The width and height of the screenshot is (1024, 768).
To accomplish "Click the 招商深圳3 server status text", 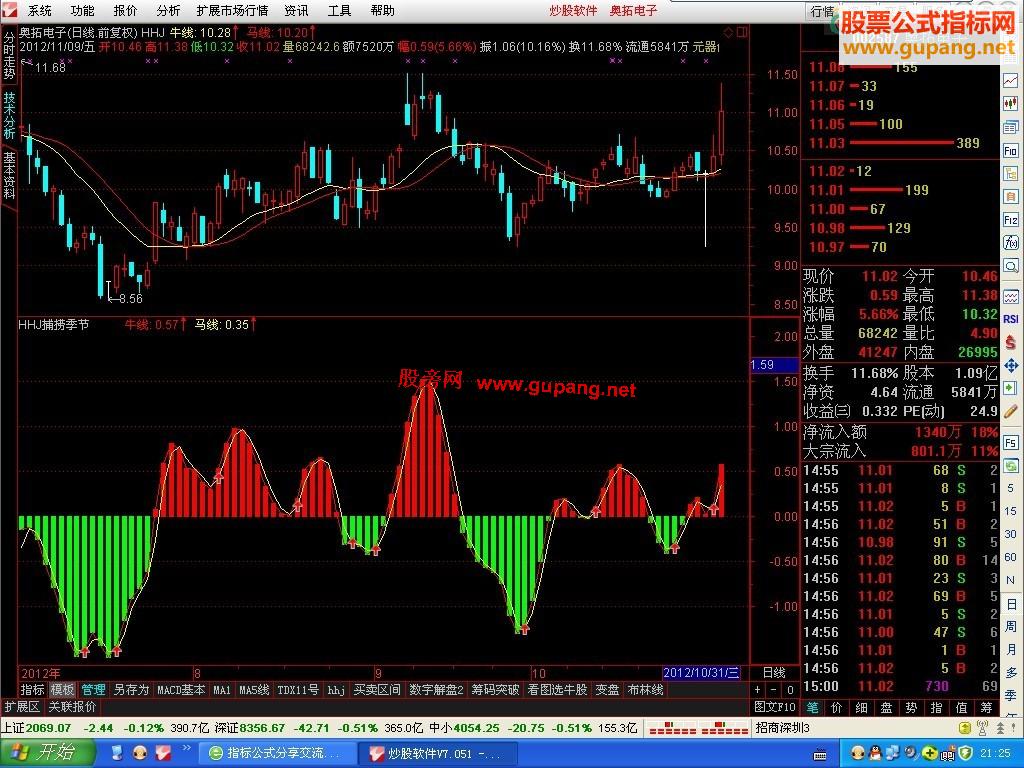I will 782,728.
